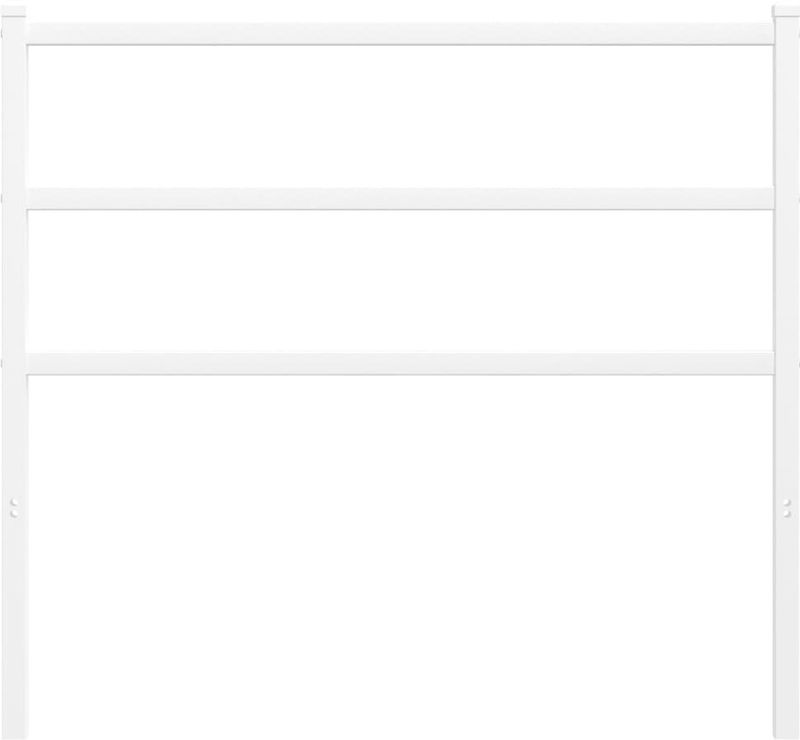Click the cap on top of left post
Screen dimensions: 800x740
(x=13, y=11)
